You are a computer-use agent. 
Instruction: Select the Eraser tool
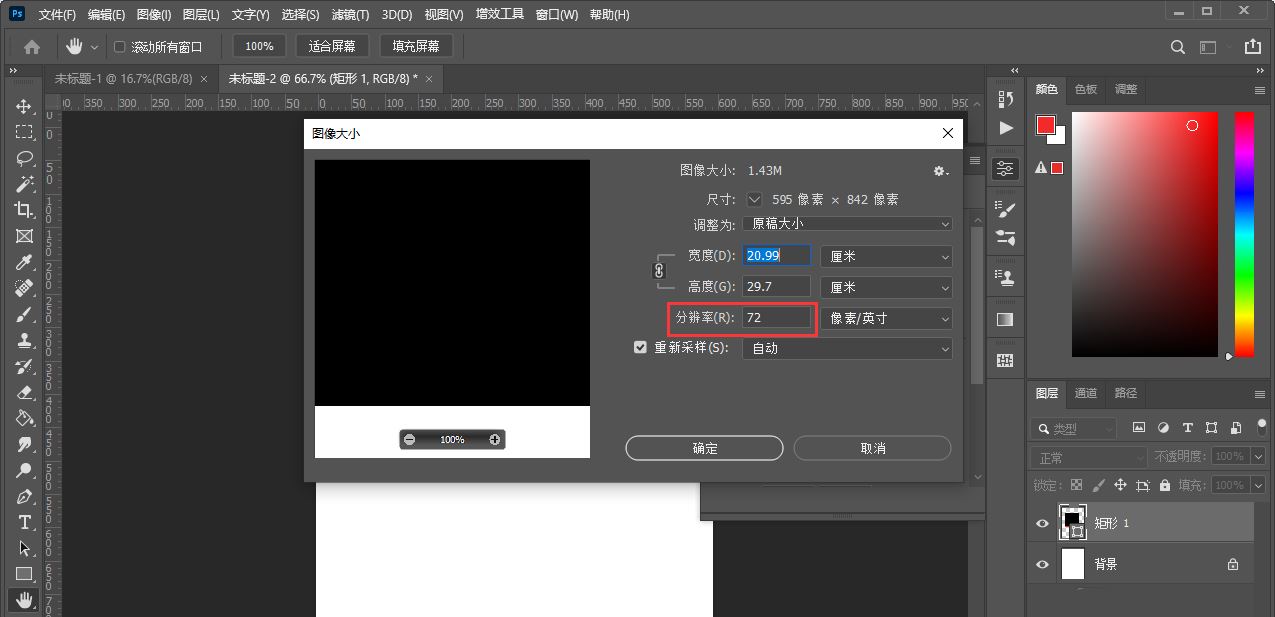coord(24,392)
